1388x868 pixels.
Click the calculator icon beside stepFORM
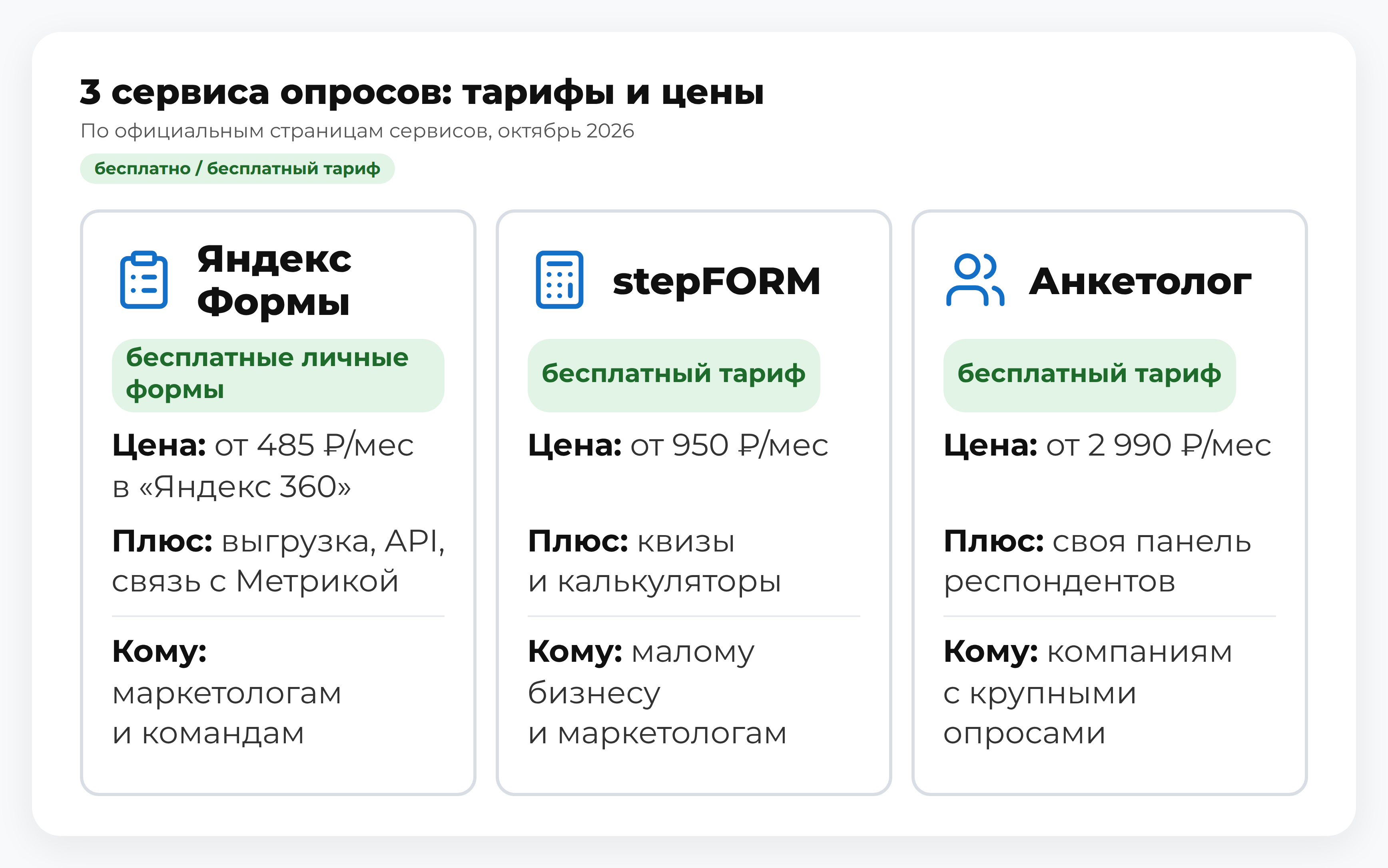[559, 280]
